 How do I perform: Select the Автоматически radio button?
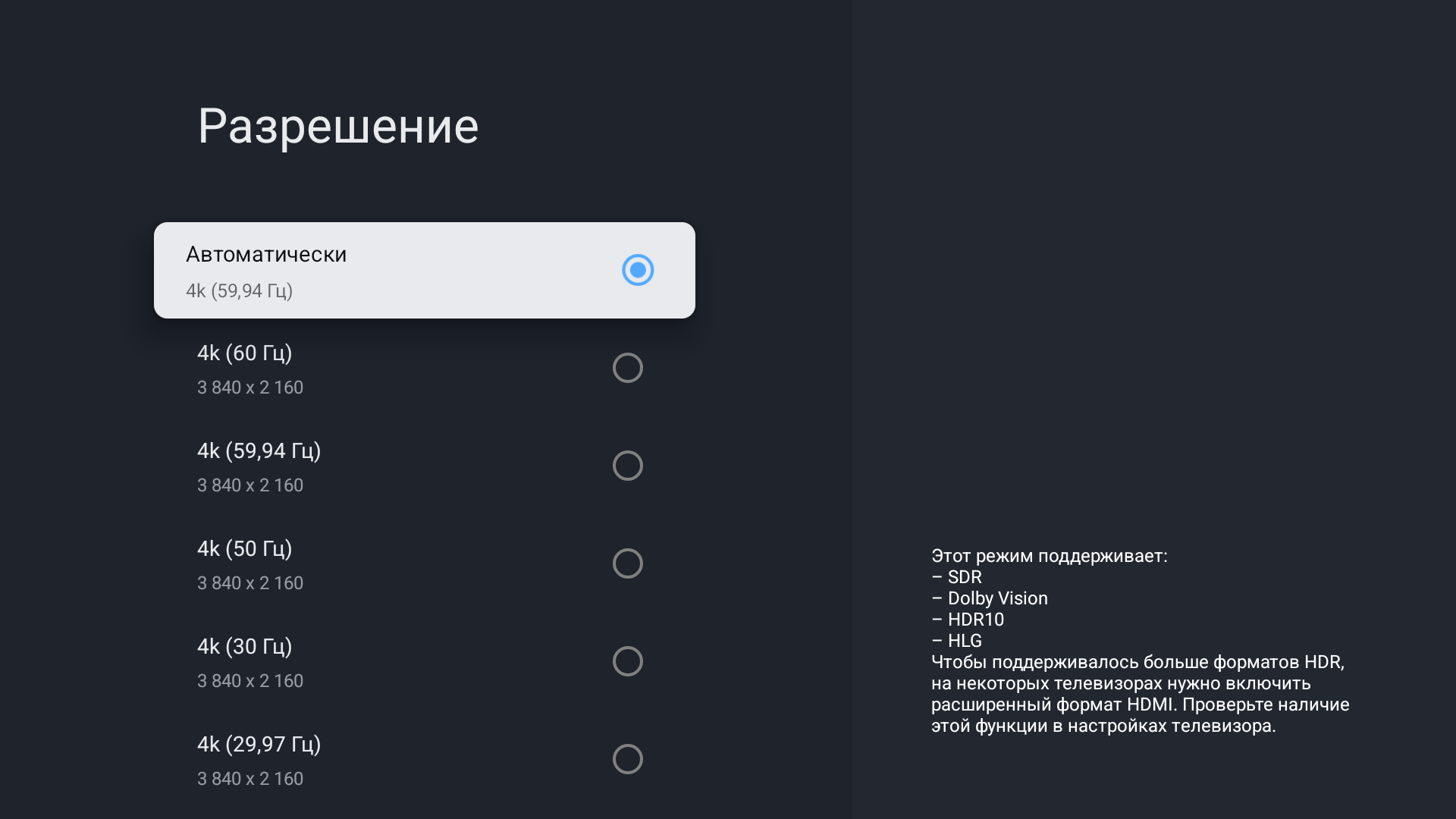click(638, 270)
